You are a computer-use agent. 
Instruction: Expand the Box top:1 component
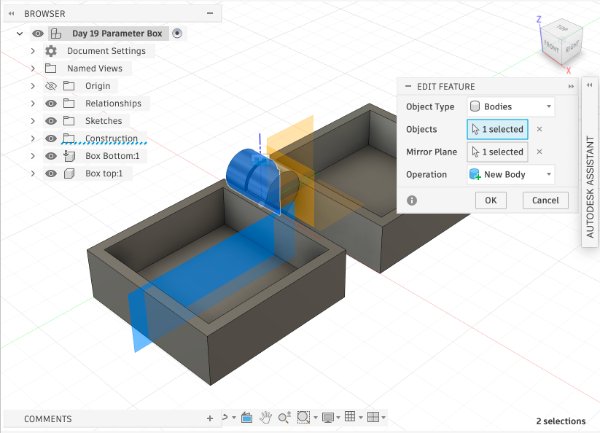point(33,173)
